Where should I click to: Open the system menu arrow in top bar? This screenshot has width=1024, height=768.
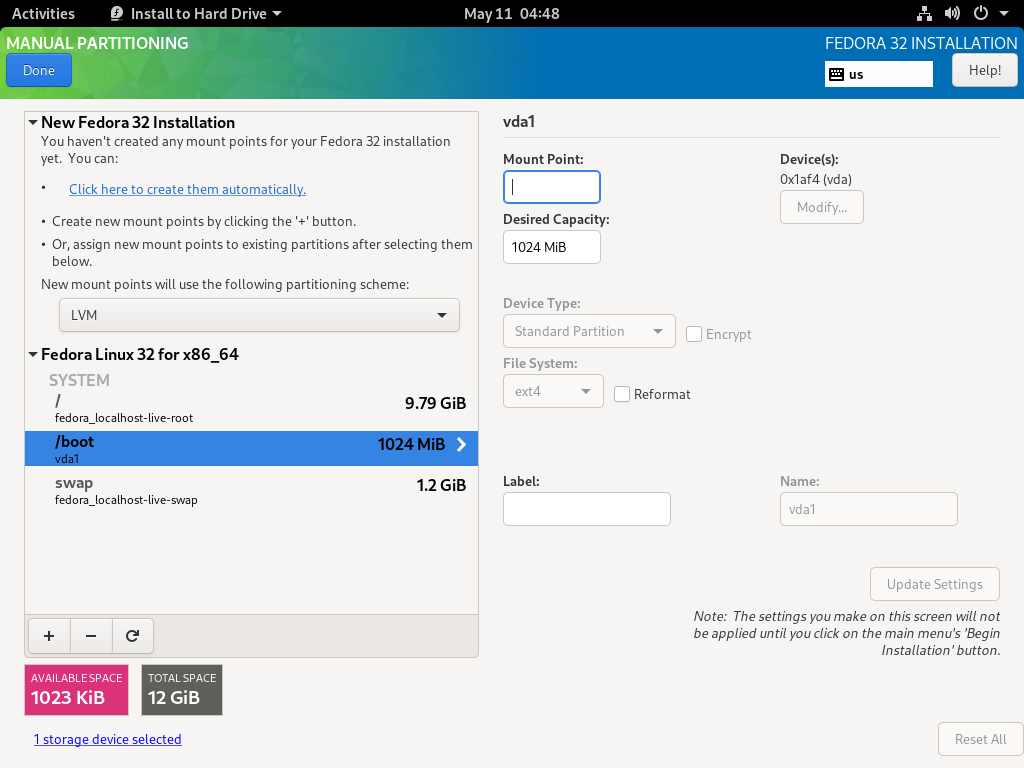point(1004,13)
